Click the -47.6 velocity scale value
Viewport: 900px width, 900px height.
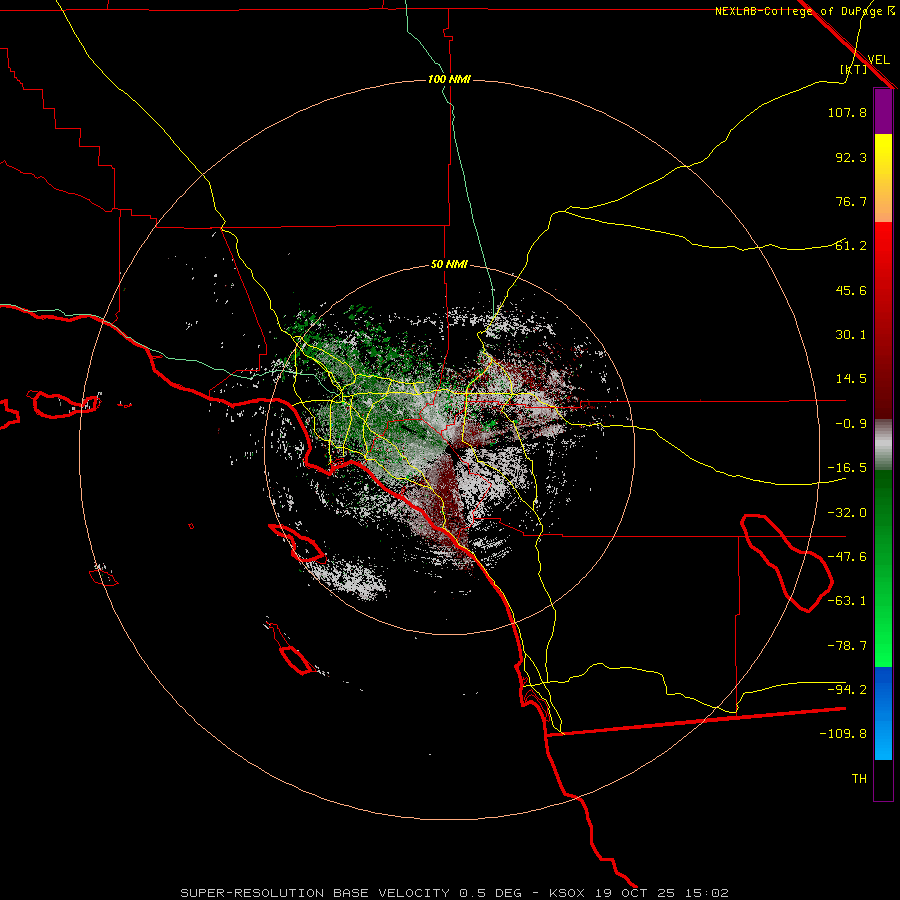[847, 557]
